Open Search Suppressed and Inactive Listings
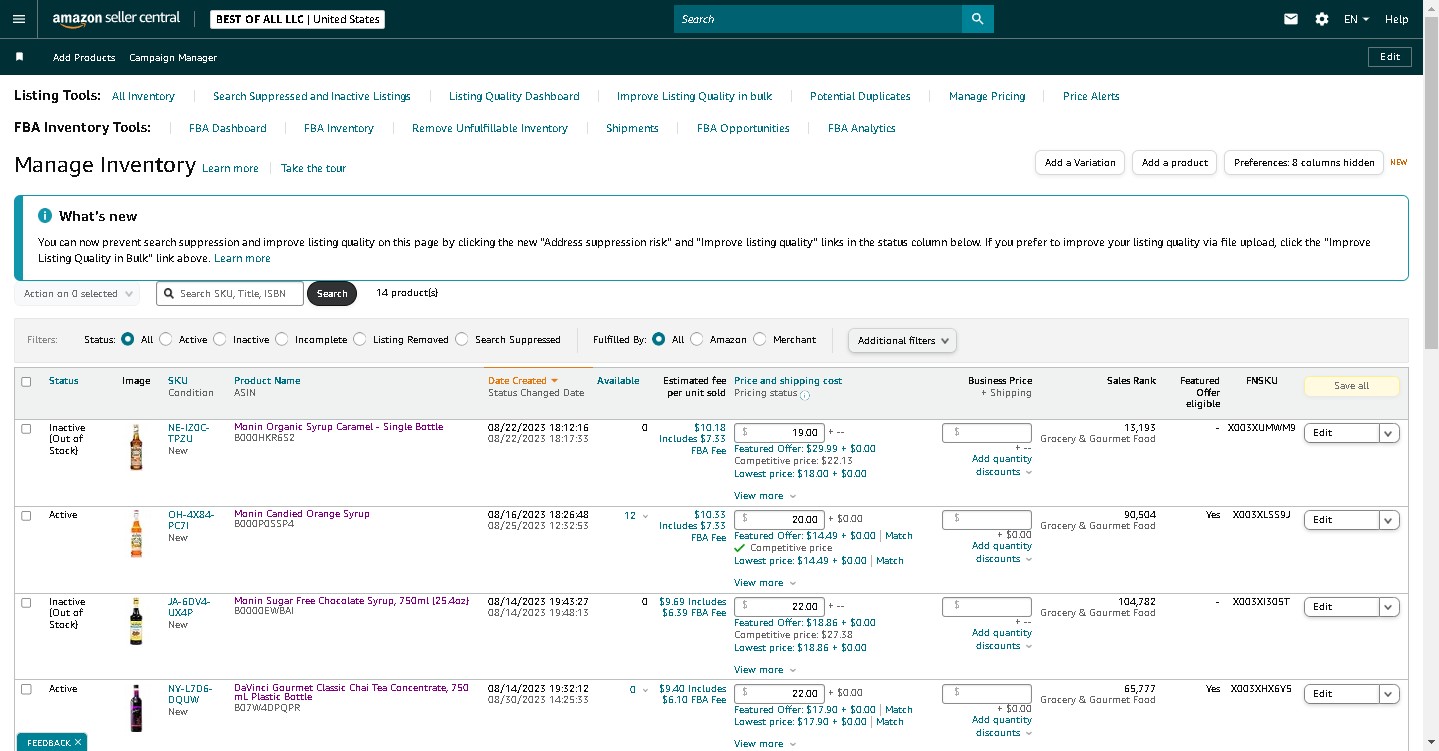 click(312, 96)
